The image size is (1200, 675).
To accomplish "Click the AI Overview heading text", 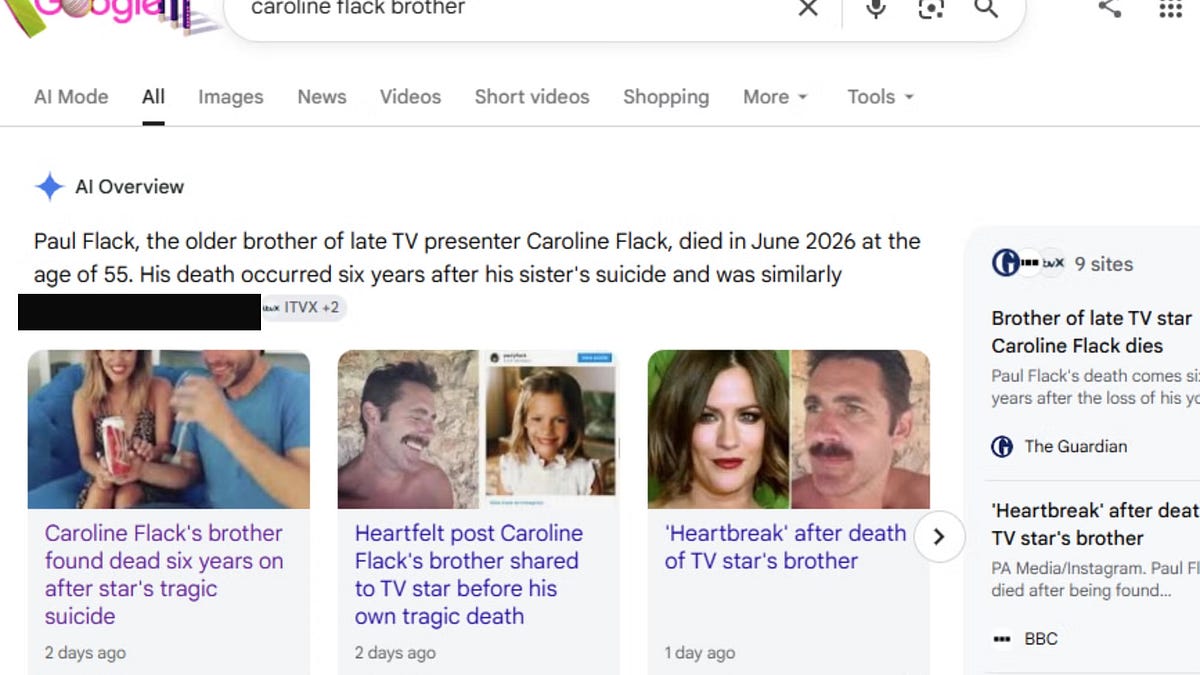I will click(130, 187).
